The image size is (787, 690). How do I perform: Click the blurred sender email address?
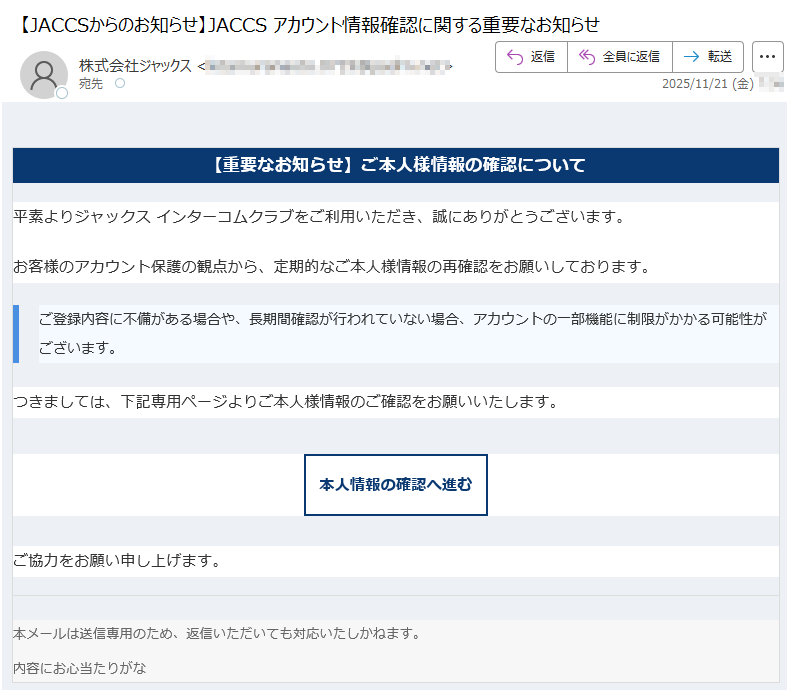[325, 67]
